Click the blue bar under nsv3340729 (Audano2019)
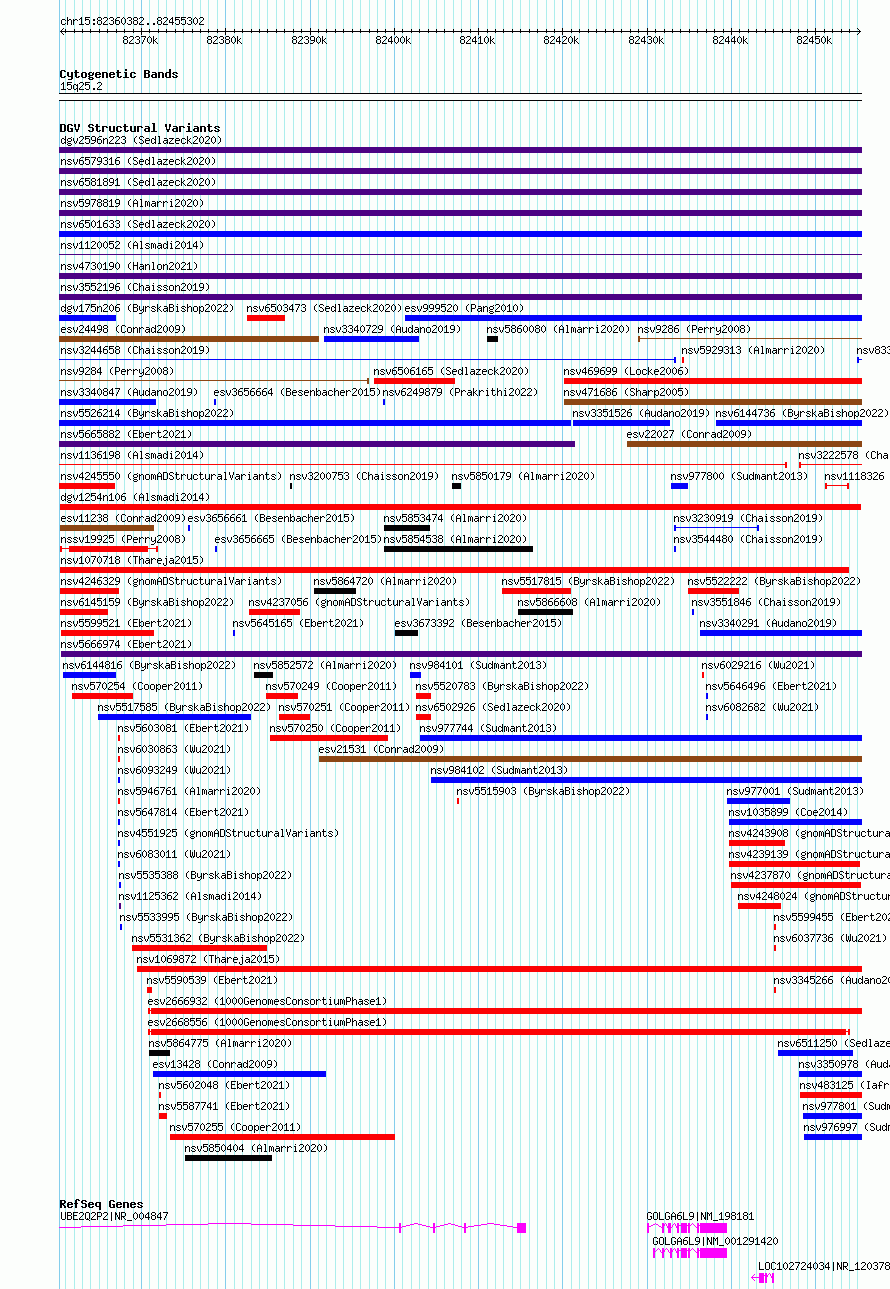This screenshot has width=890, height=1289. [x=371, y=339]
